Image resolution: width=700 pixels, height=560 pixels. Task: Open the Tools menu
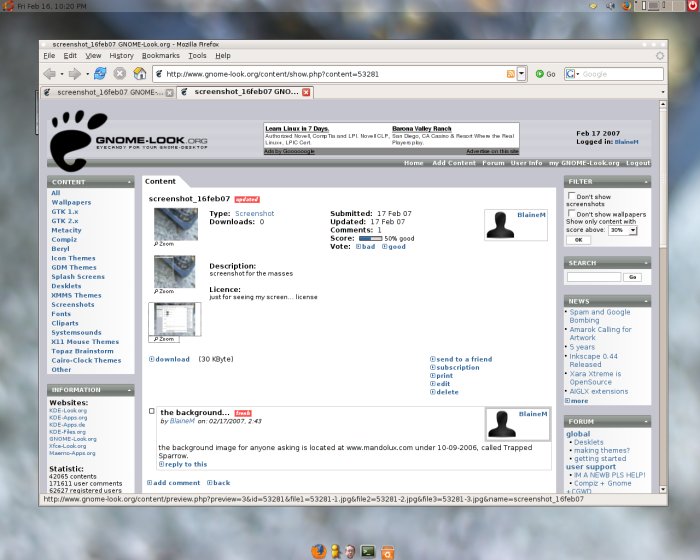tap(197, 56)
